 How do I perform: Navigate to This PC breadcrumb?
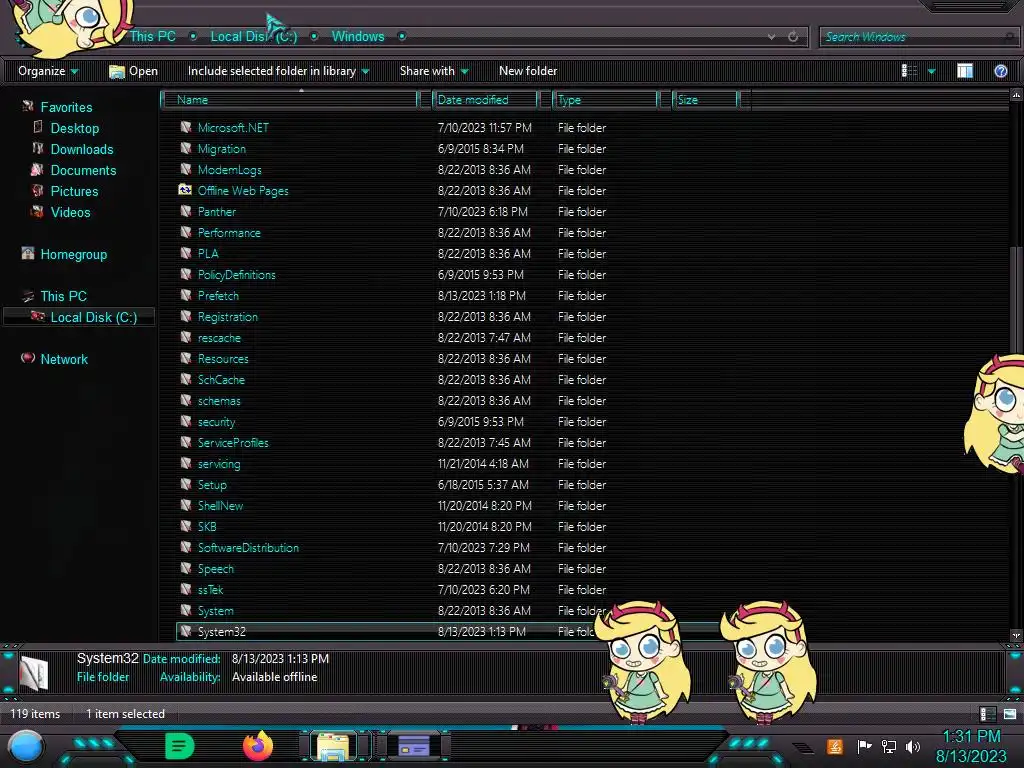152,37
